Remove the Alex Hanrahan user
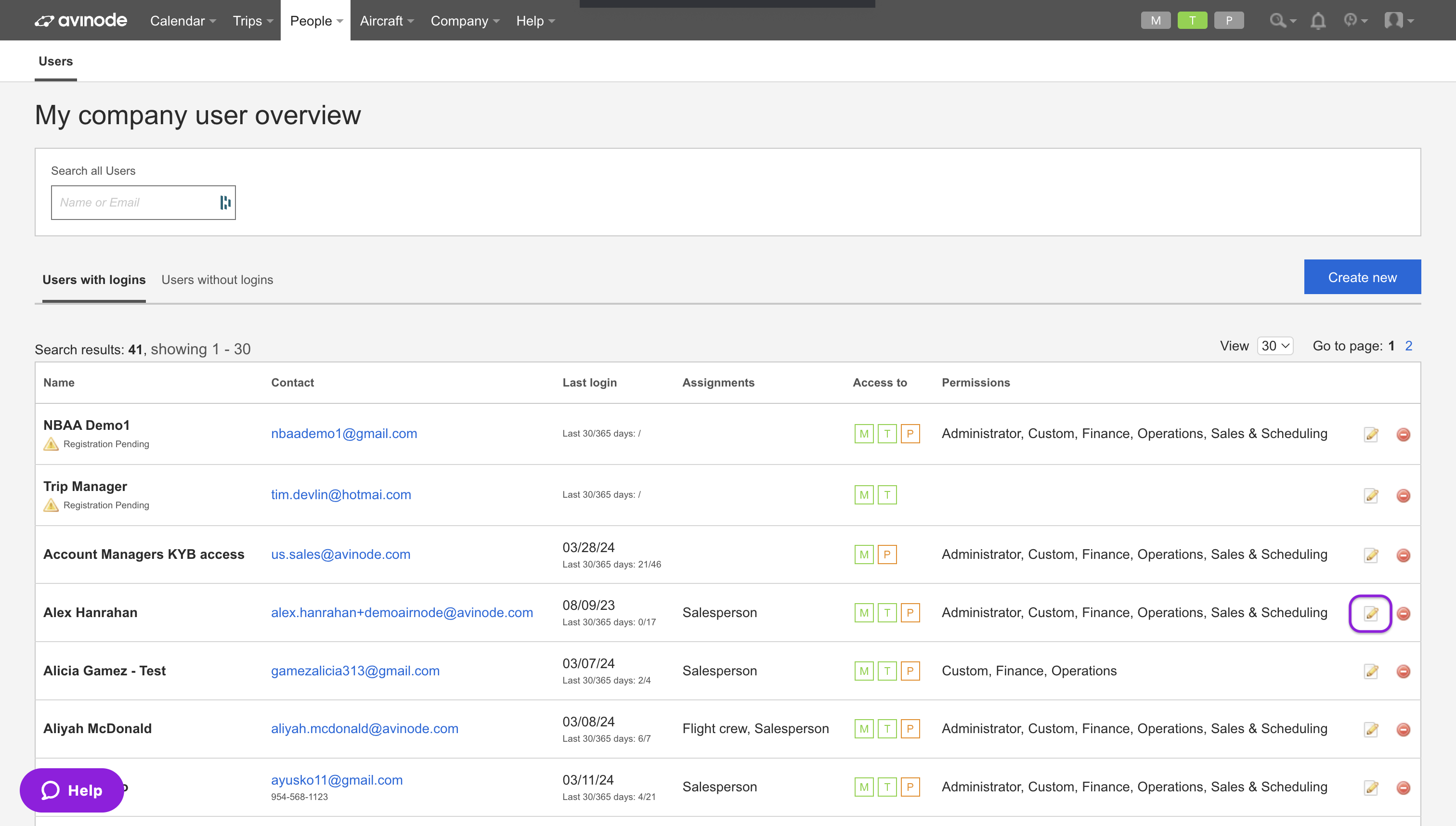The image size is (1456, 826). tap(1403, 614)
